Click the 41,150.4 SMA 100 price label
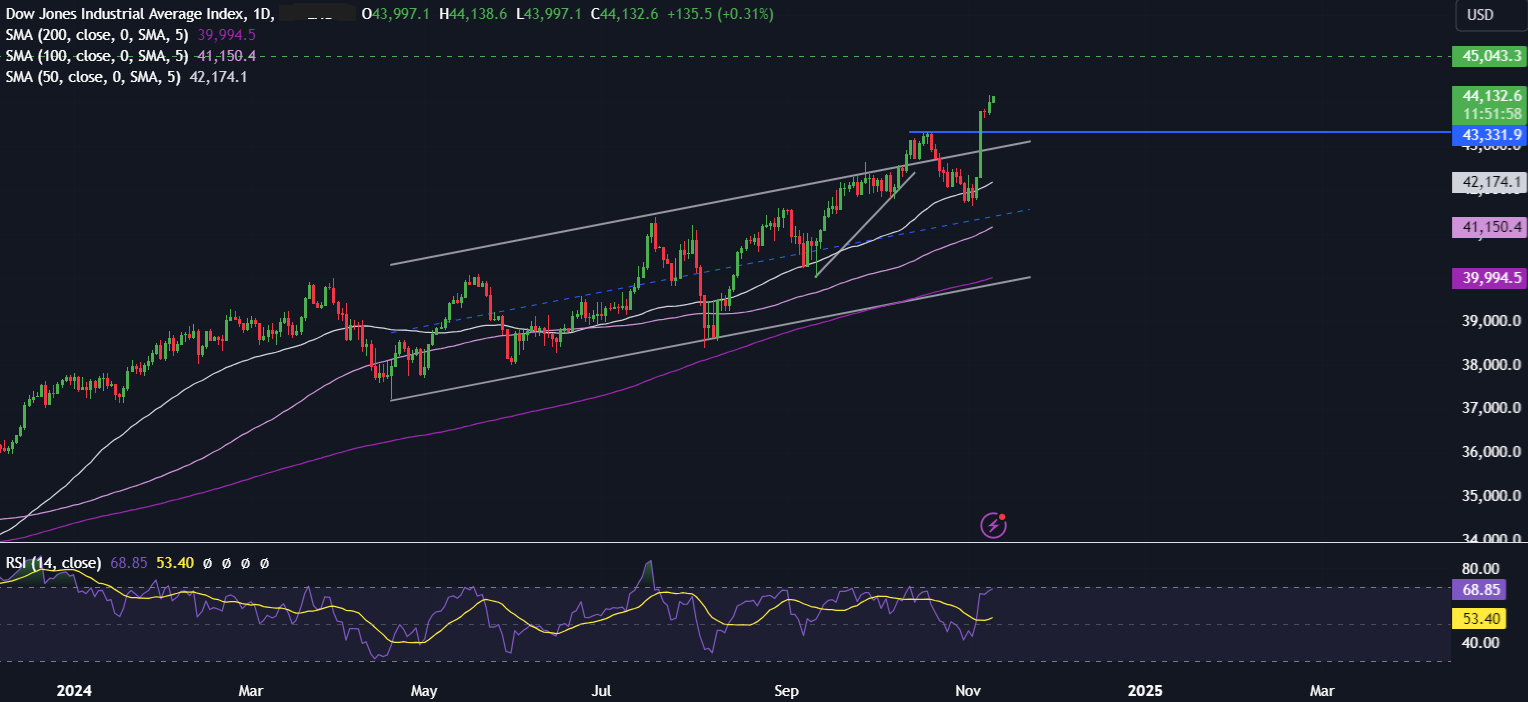 [1489, 228]
